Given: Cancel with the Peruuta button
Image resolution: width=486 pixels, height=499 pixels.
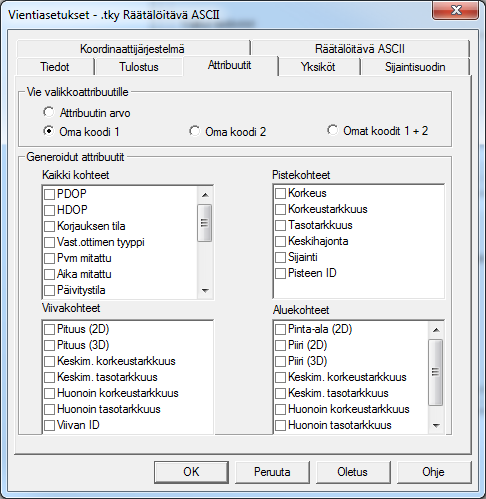Looking at the screenshot, I should pyautogui.click(x=272, y=472).
